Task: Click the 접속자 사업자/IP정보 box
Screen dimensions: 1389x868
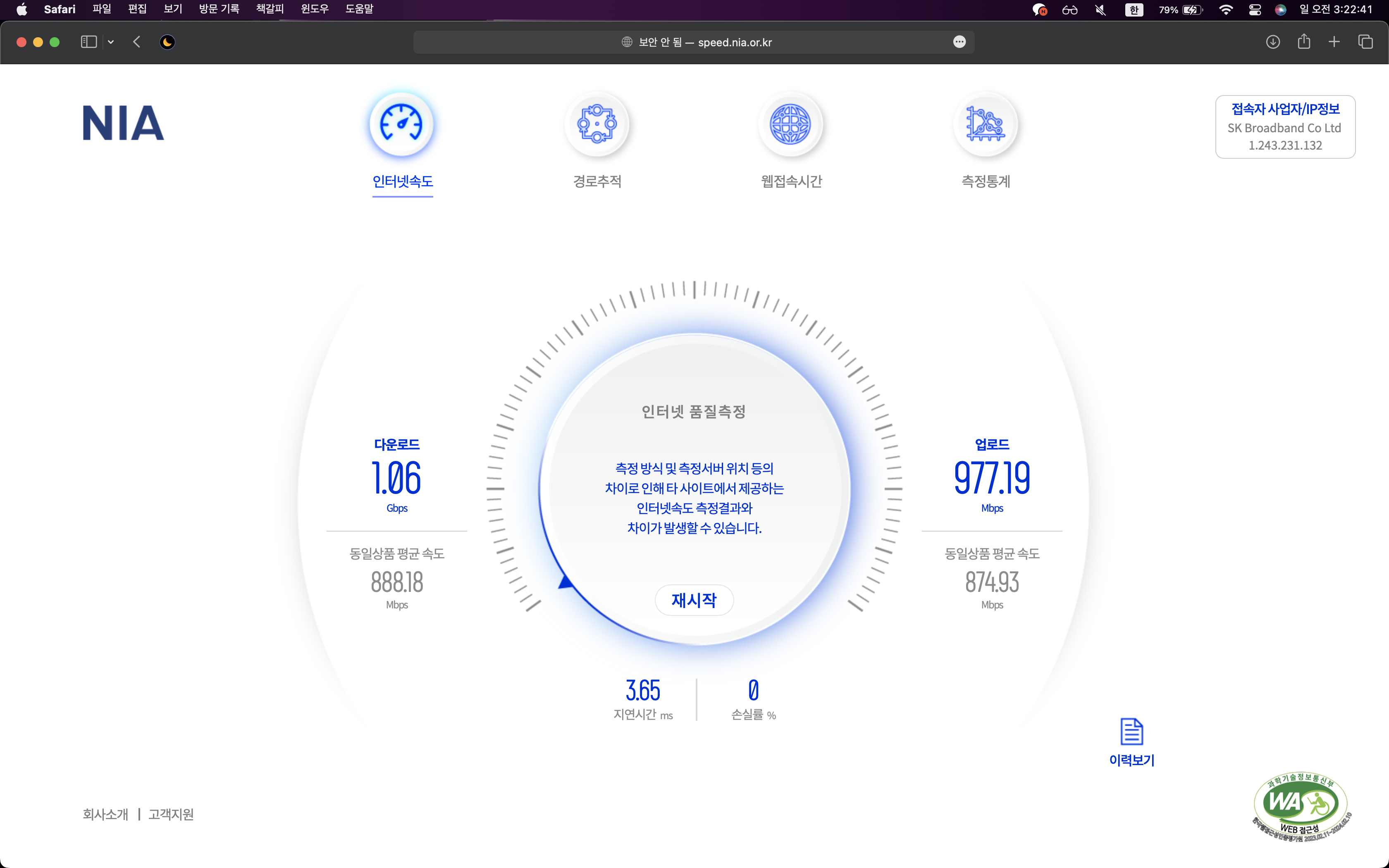Action: [x=1285, y=127]
